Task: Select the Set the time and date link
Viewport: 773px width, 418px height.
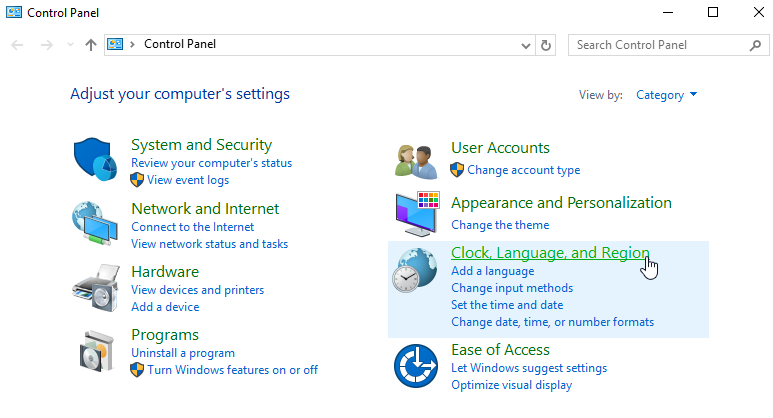Action: 507,305
